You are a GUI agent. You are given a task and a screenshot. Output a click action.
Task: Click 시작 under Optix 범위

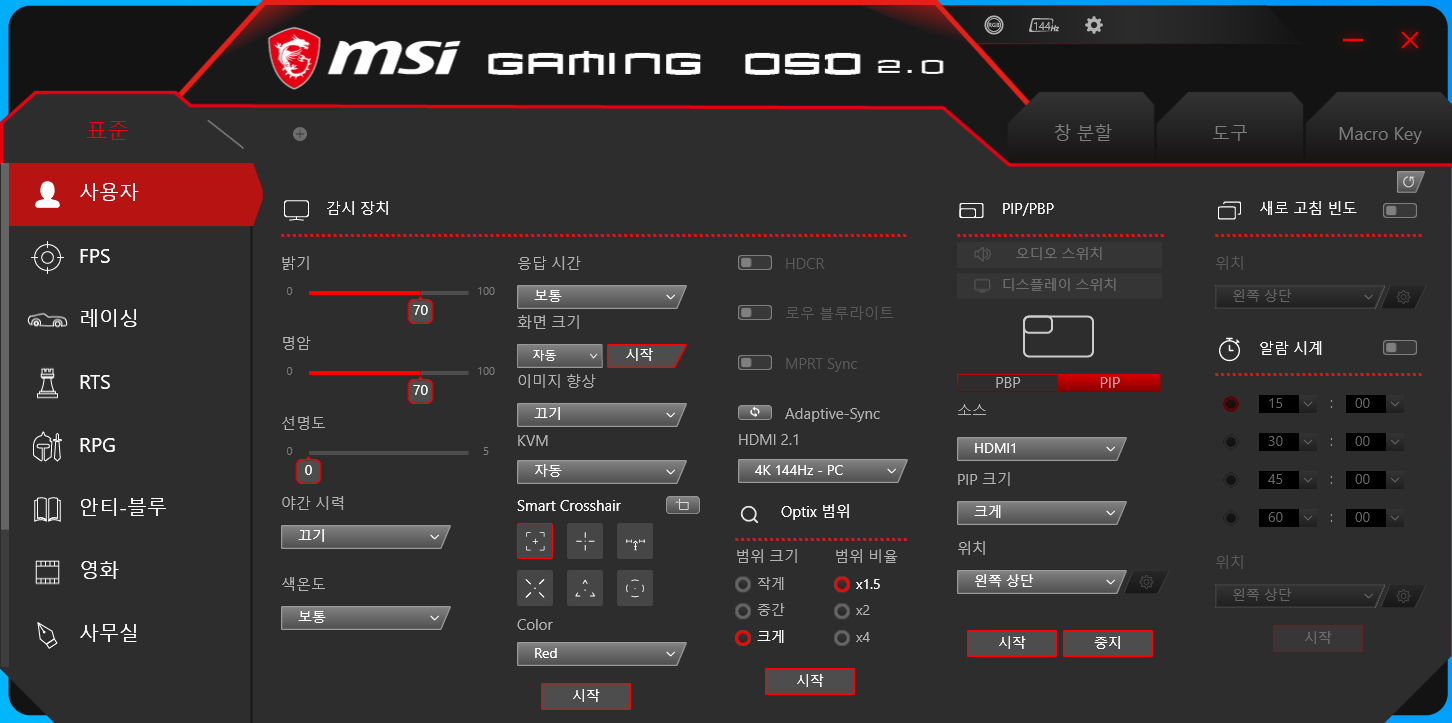click(810, 681)
